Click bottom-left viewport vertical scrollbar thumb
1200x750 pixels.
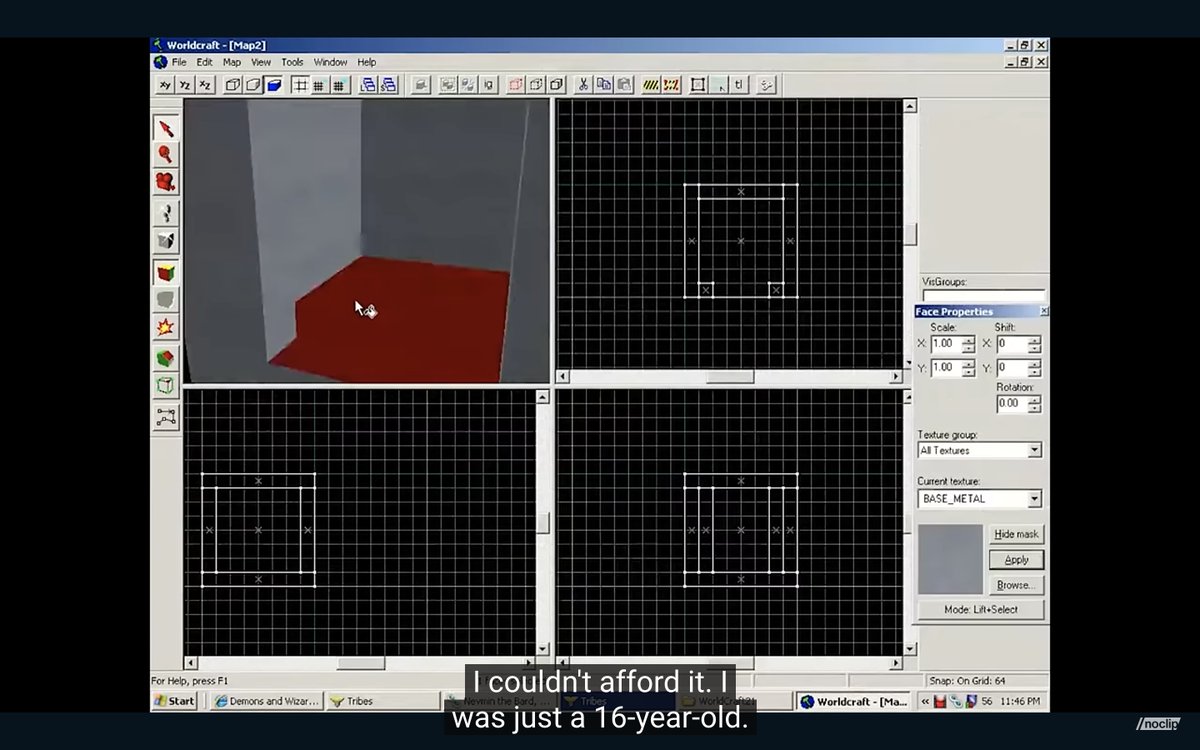coord(543,523)
